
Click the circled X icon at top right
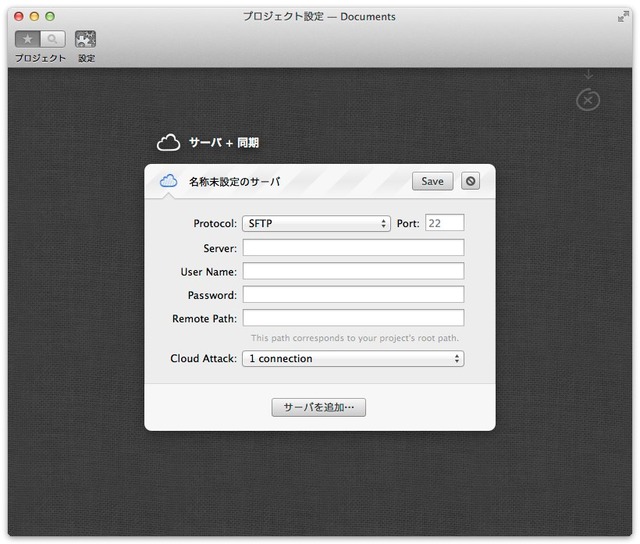[588, 100]
